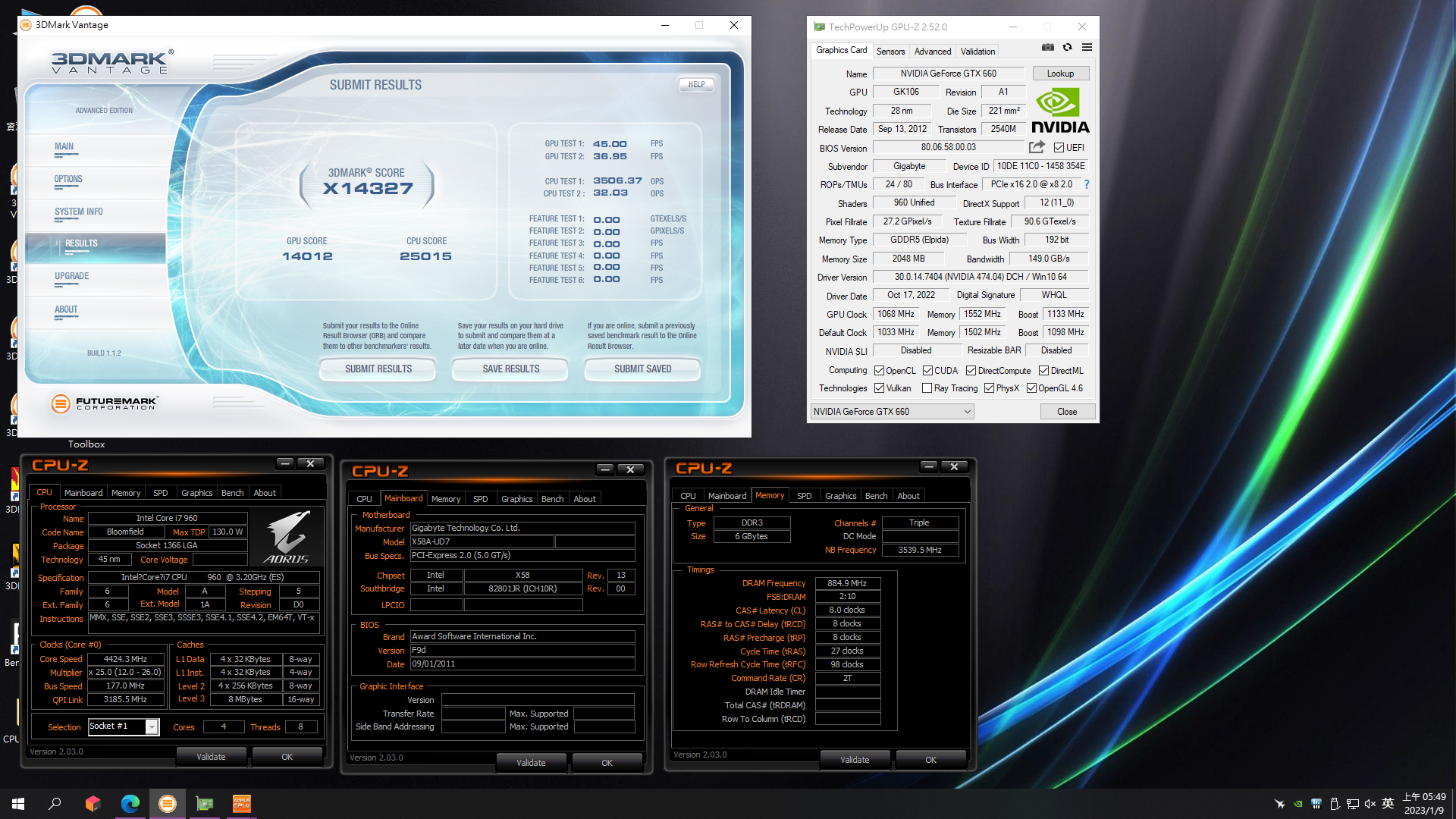1456x819 pixels.
Task: Click Validate in the Mainboard CPU-Z window
Action: pyautogui.click(x=531, y=763)
